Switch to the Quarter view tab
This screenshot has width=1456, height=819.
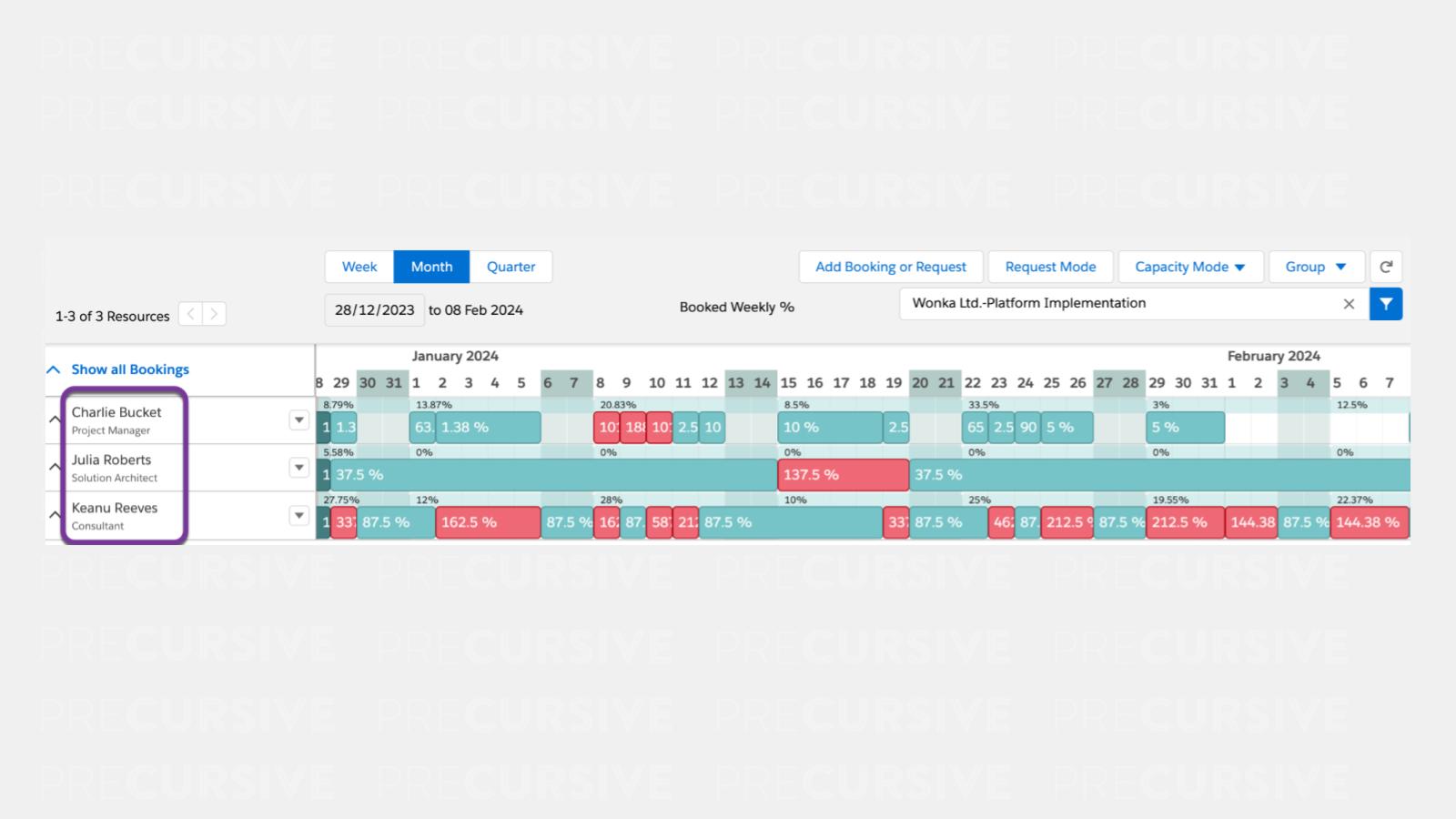511,267
